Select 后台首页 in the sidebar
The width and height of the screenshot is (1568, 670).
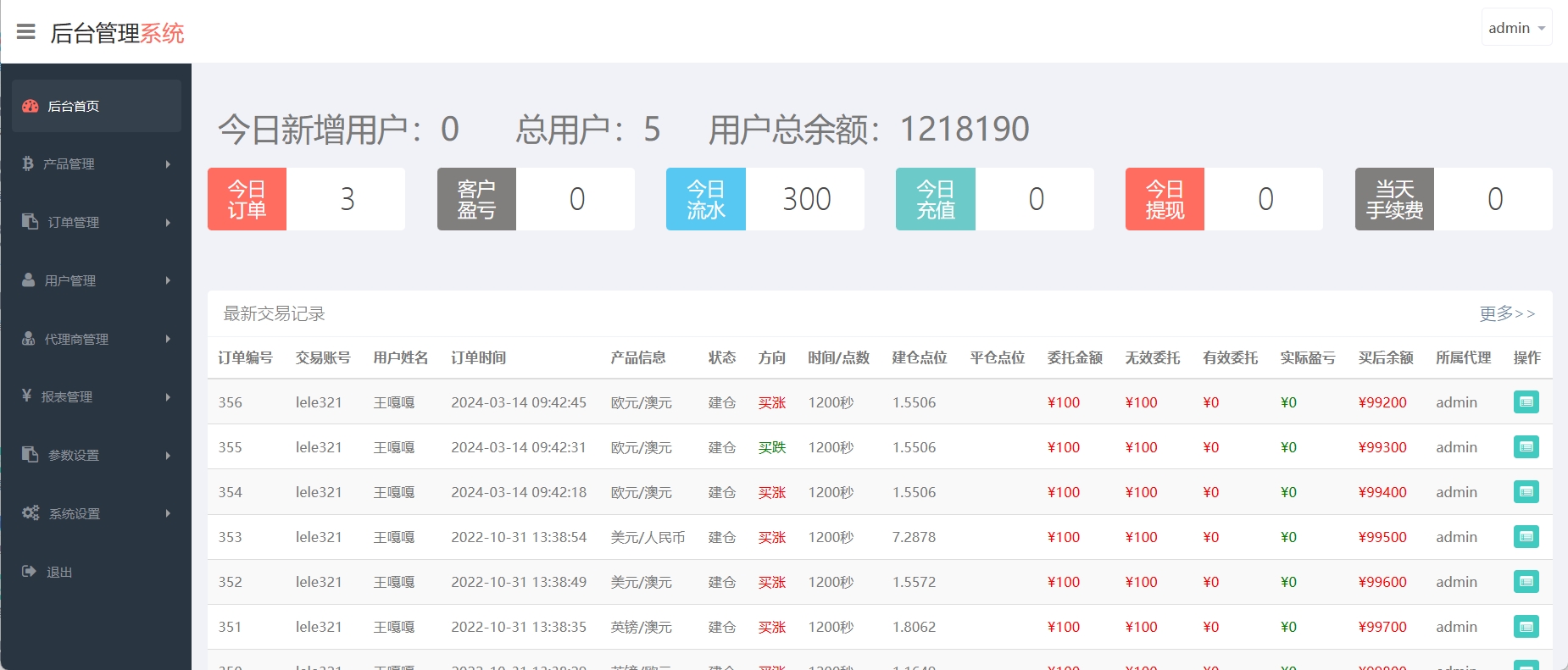point(74,106)
